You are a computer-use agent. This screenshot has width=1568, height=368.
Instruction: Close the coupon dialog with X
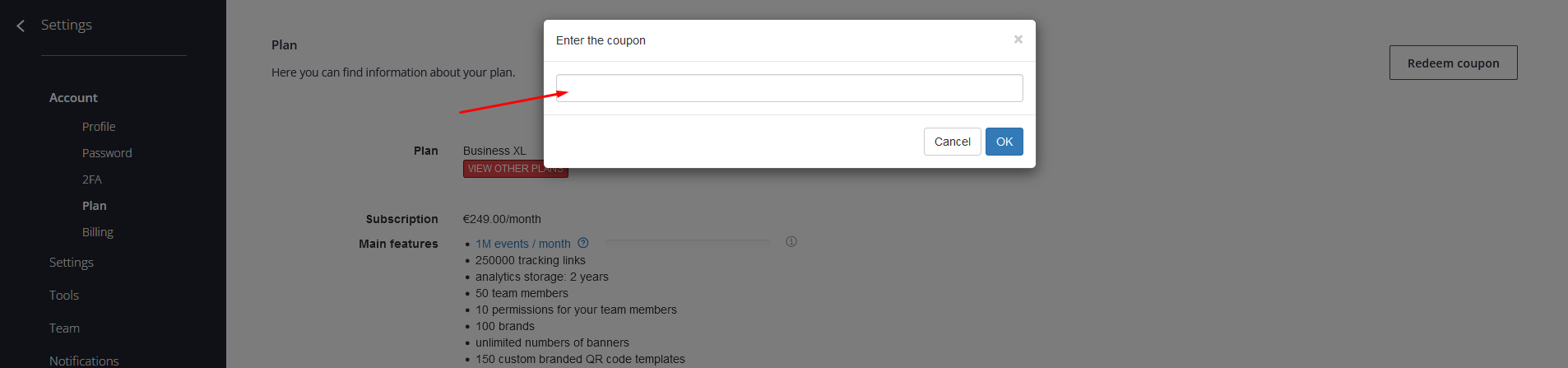[1018, 39]
